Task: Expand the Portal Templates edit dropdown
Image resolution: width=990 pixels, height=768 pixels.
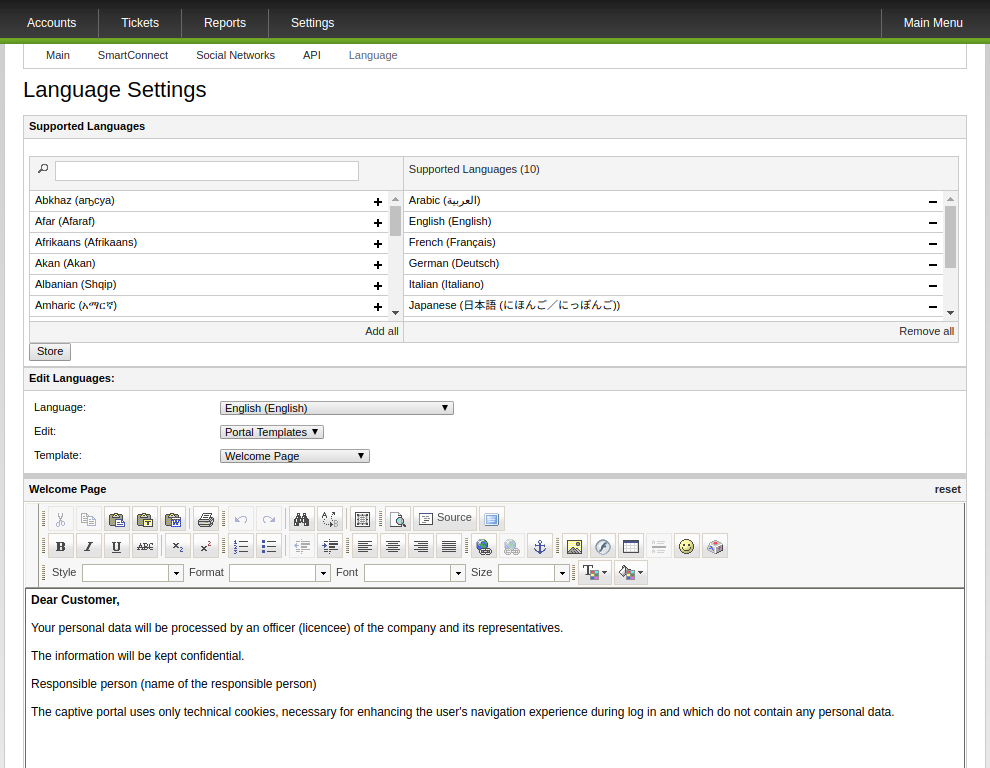Action: (x=272, y=432)
